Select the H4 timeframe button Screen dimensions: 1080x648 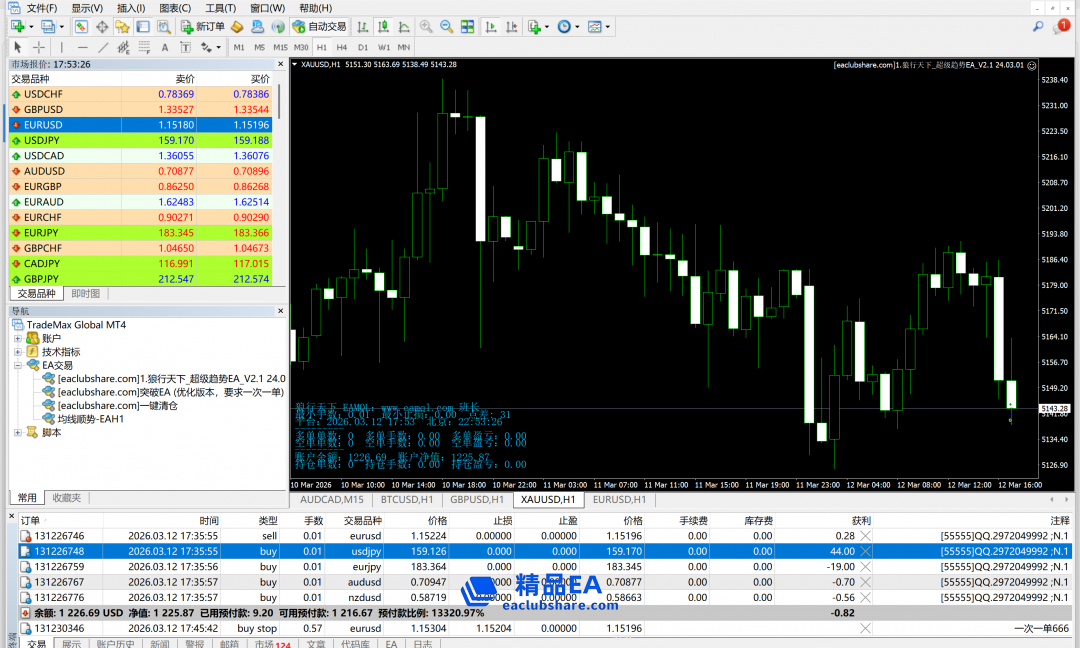(x=342, y=47)
